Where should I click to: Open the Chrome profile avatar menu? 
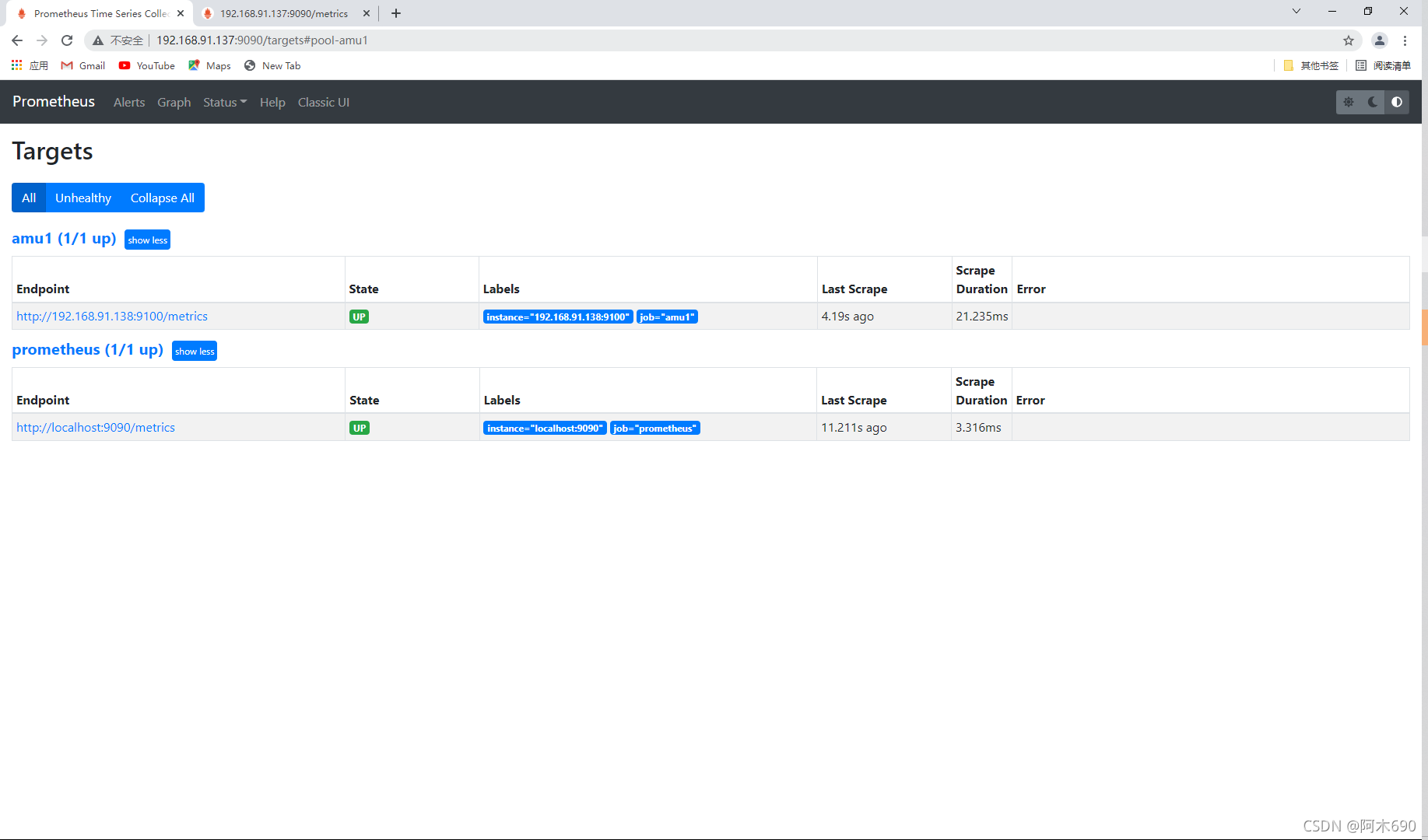pos(1379,40)
